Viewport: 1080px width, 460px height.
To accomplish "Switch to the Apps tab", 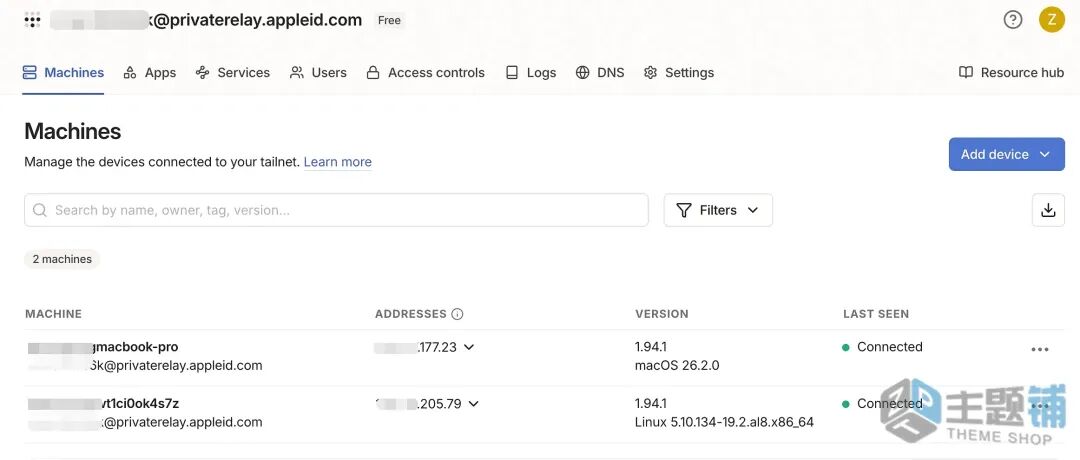I will pyautogui.click(x=150, y=72).
